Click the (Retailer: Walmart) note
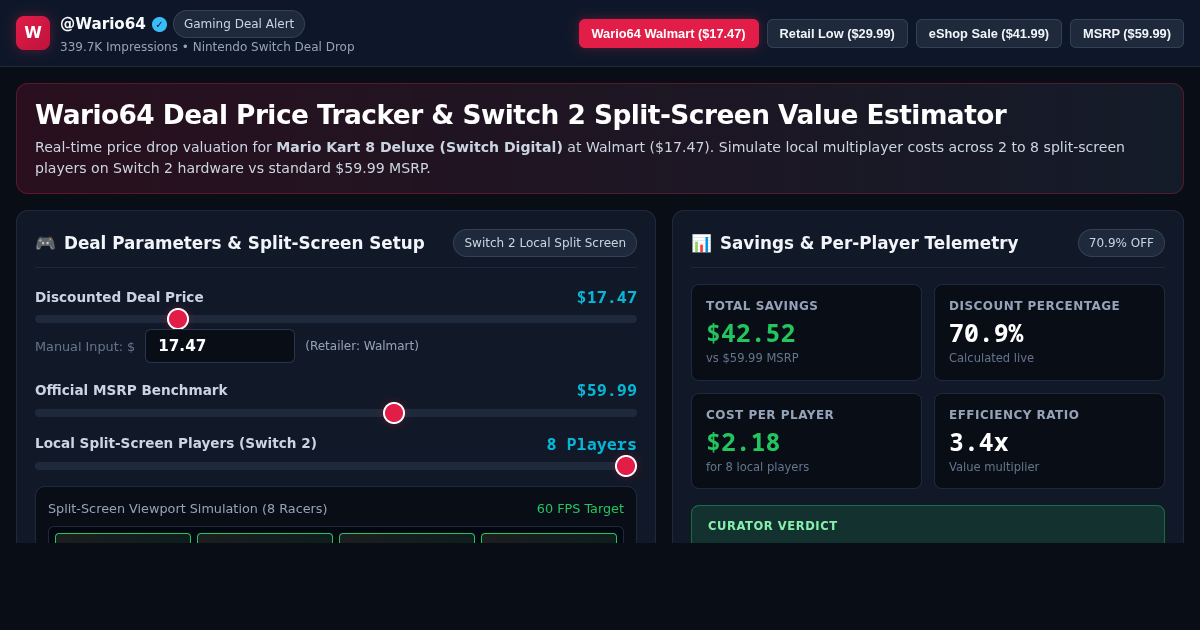Viewport: 1200px width, 630px height. pos(362,346)
